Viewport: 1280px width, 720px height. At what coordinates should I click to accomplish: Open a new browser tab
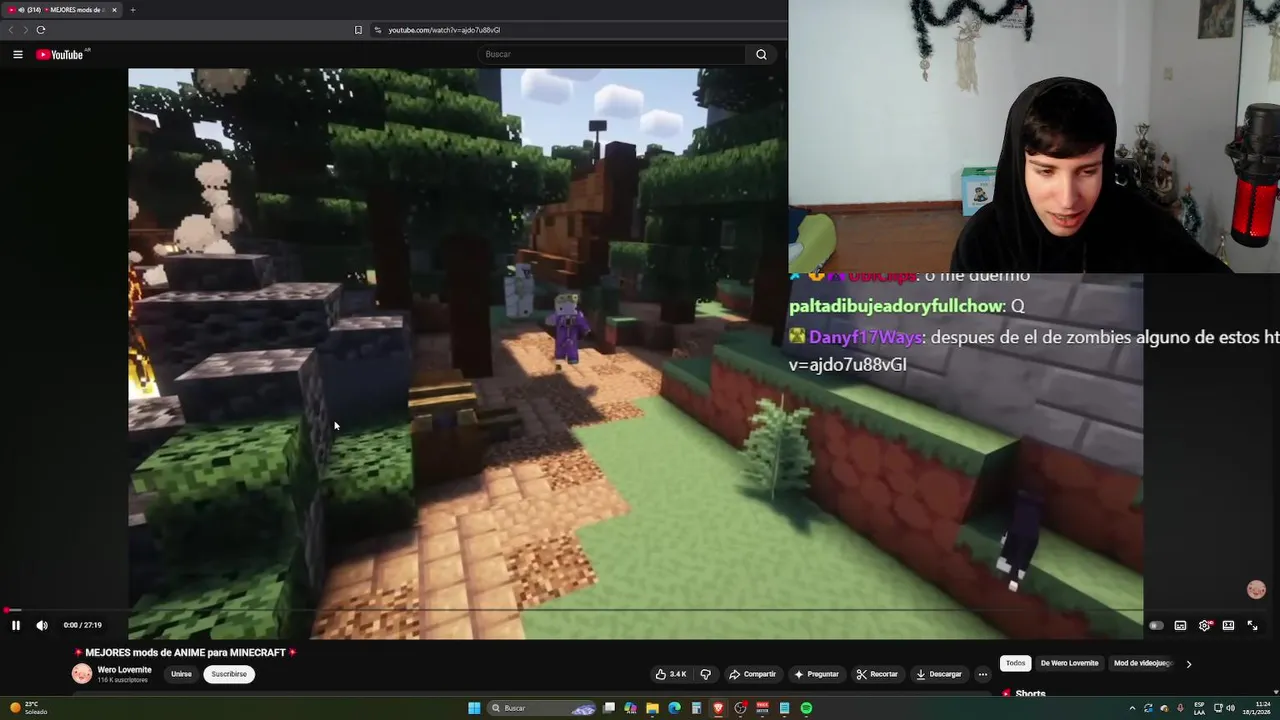click(x=132, y=10)
